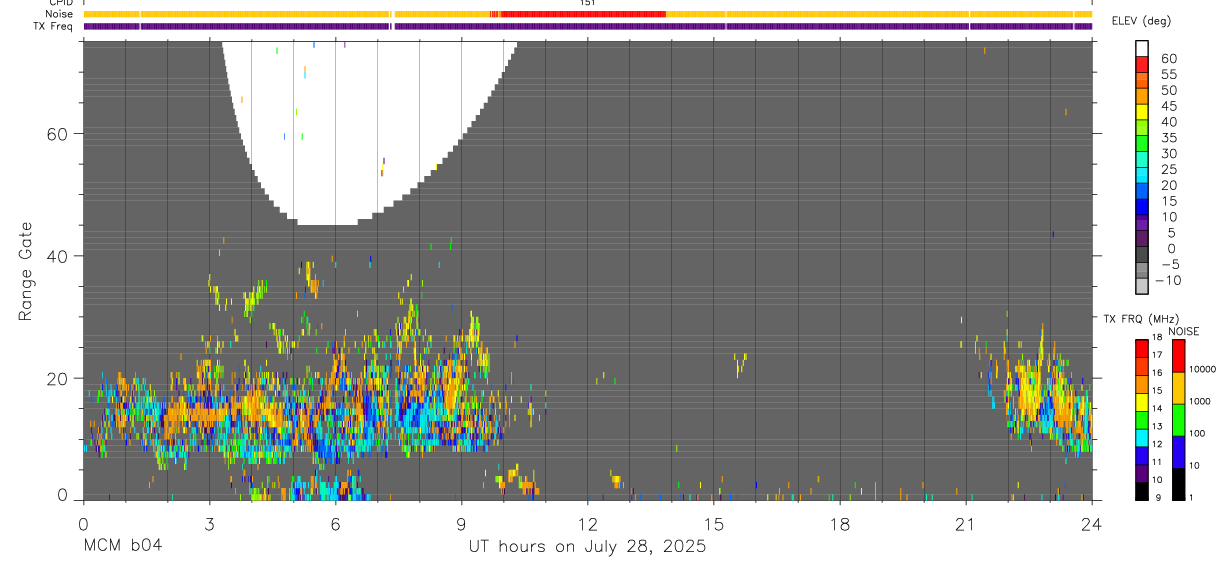Click ELEV legend value "55"
The width and height of the screenshot is (1228, 567).
point(1168,75)
